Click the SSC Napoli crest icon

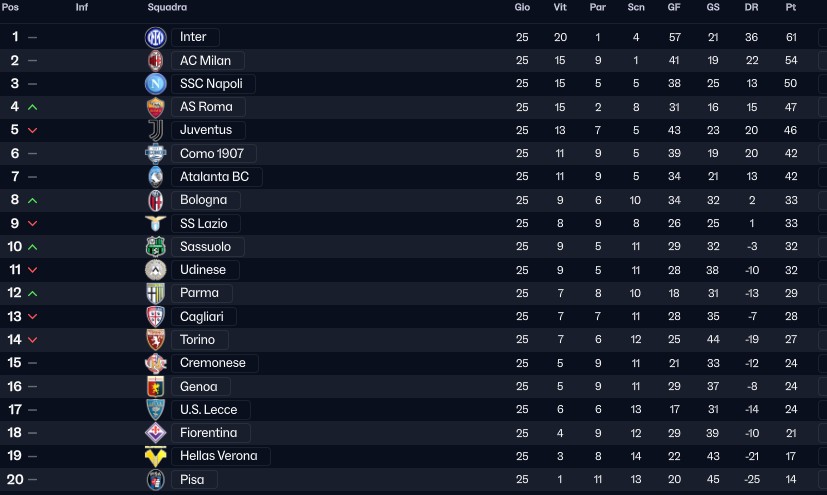(x=155, y=84)
